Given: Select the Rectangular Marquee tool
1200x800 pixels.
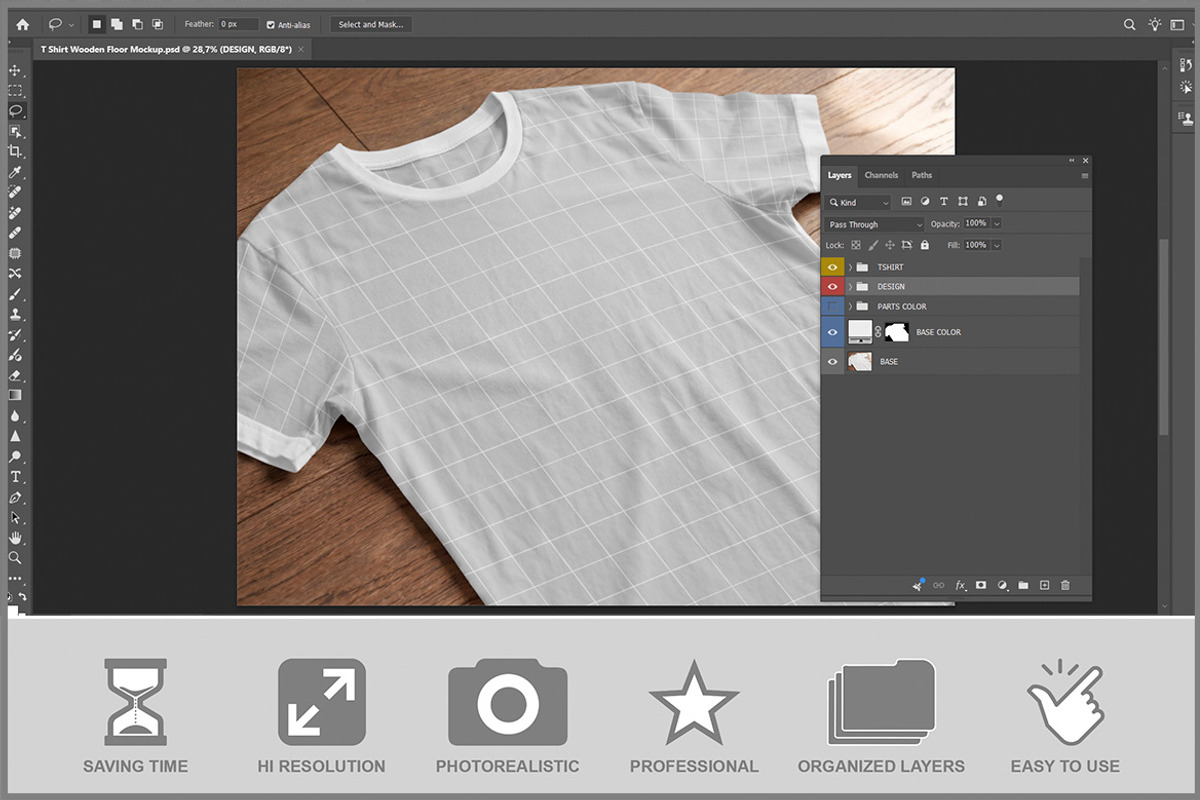Looking at the screenshot, I should coord(15,91).
